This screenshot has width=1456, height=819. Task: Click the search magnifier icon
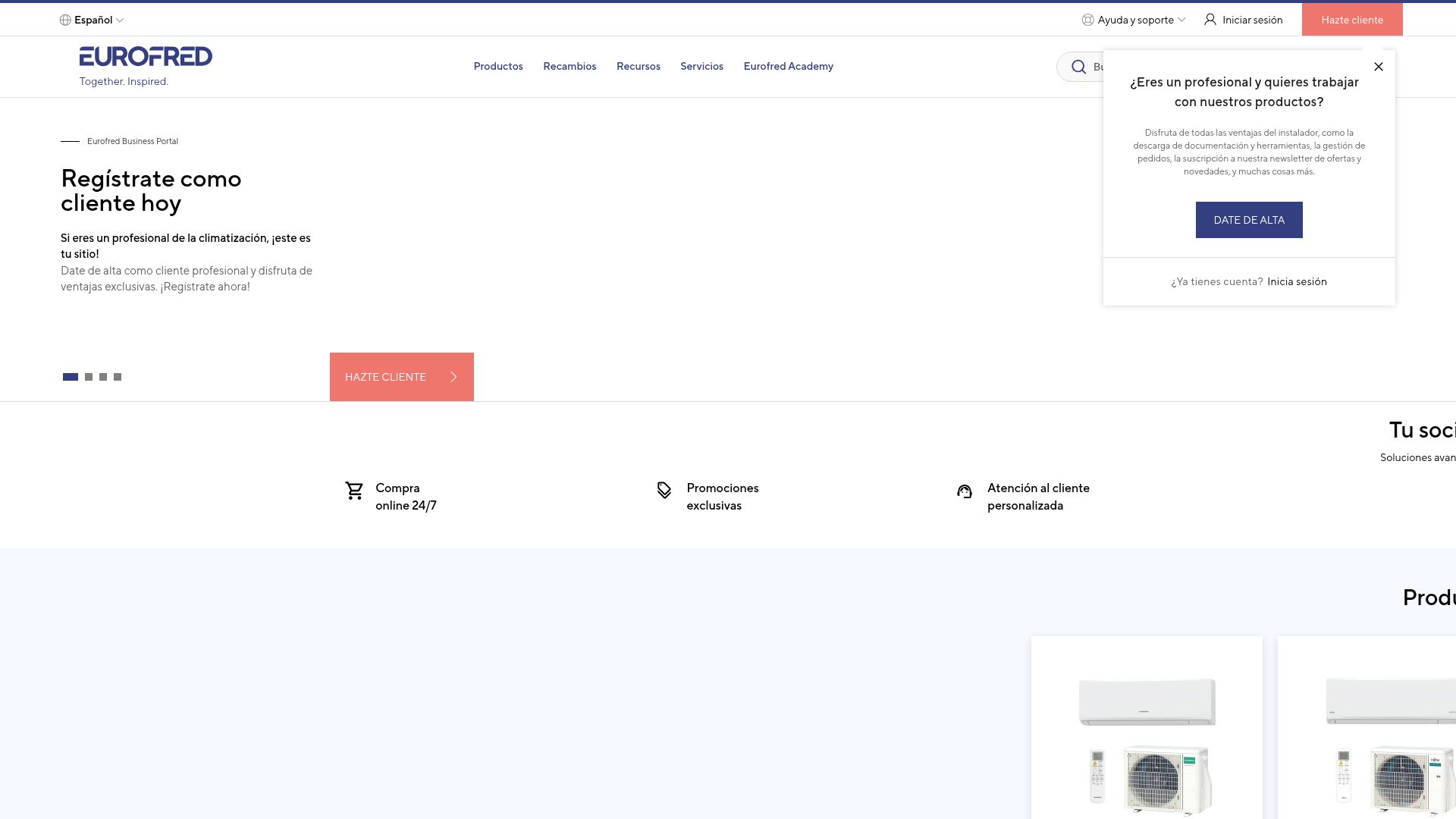tap(1078, 67)
